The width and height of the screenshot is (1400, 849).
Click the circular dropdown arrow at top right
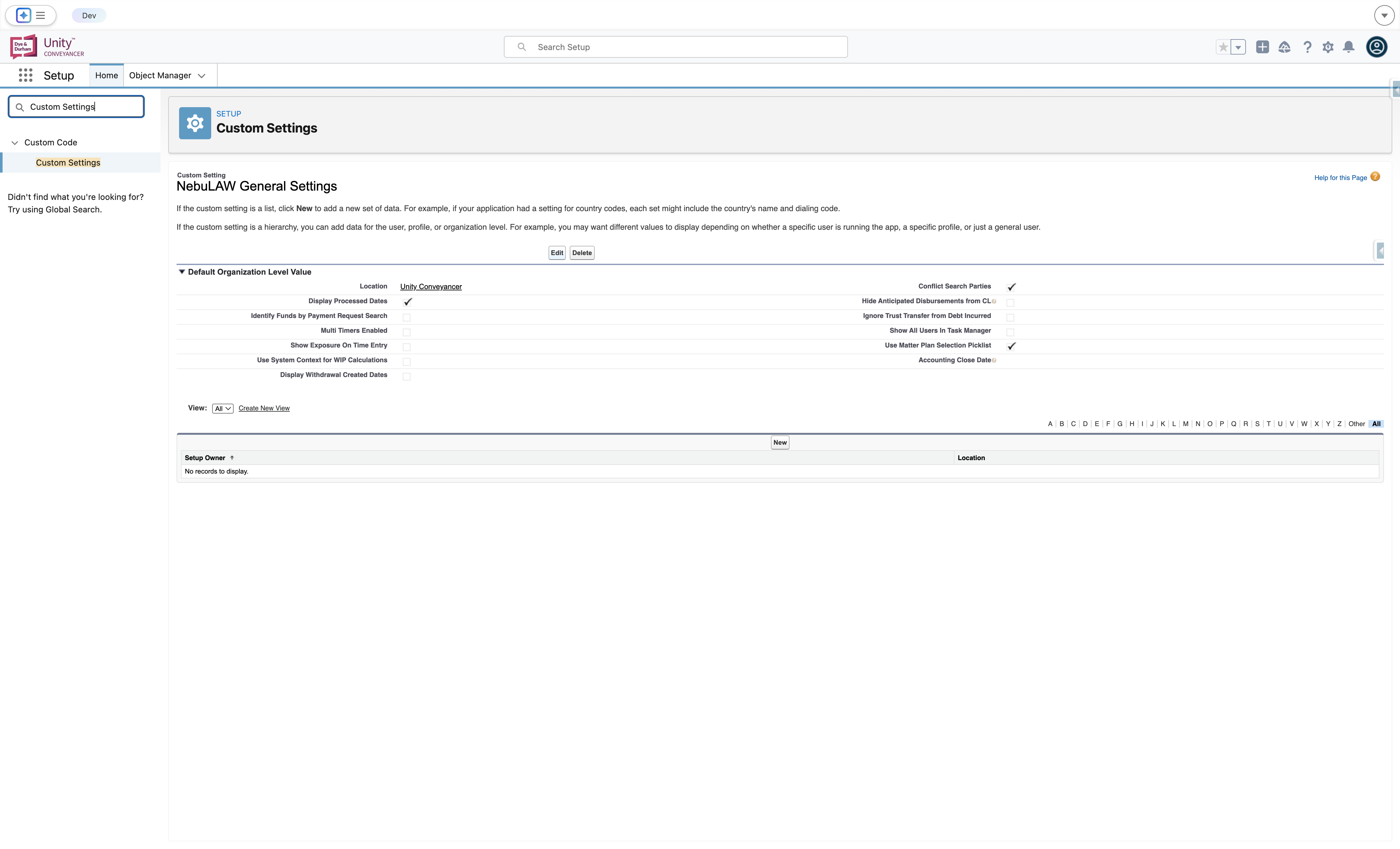(x=1384, y=15)
